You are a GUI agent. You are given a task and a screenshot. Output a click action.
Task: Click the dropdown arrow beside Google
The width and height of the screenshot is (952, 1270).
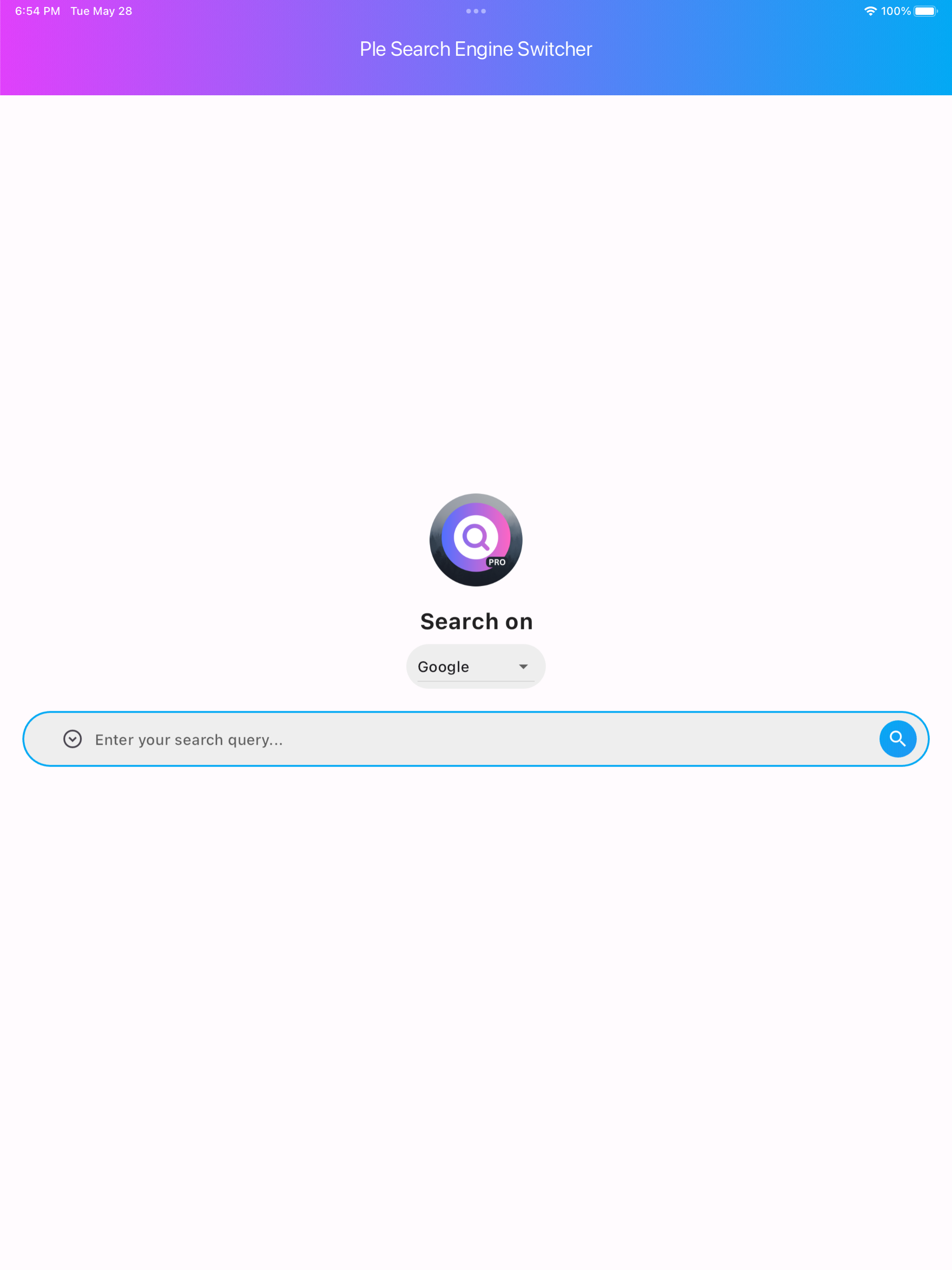click(523, 667)
